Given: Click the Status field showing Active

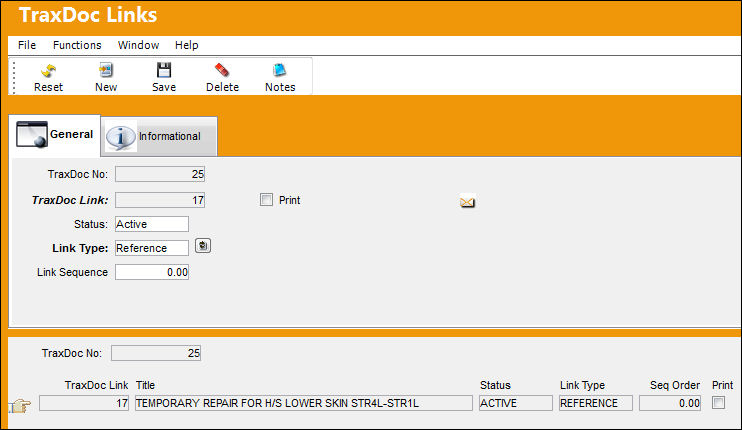Looking at the screenshot, I should 152,224.
